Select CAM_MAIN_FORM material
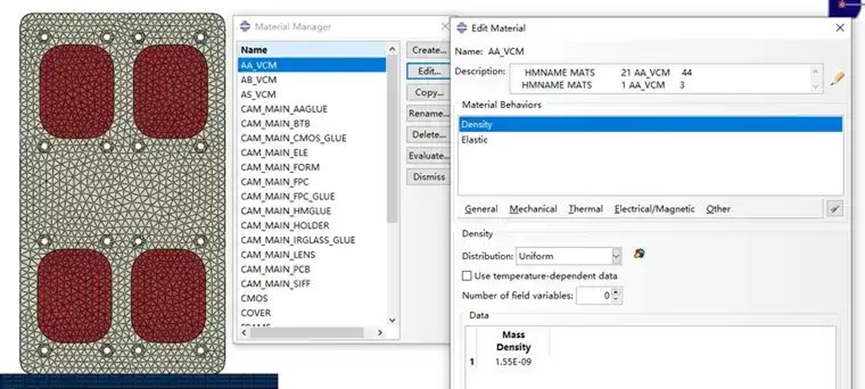The height and width of the screenshot is (389, 865). pyautogui.click(x=312, y=167)
